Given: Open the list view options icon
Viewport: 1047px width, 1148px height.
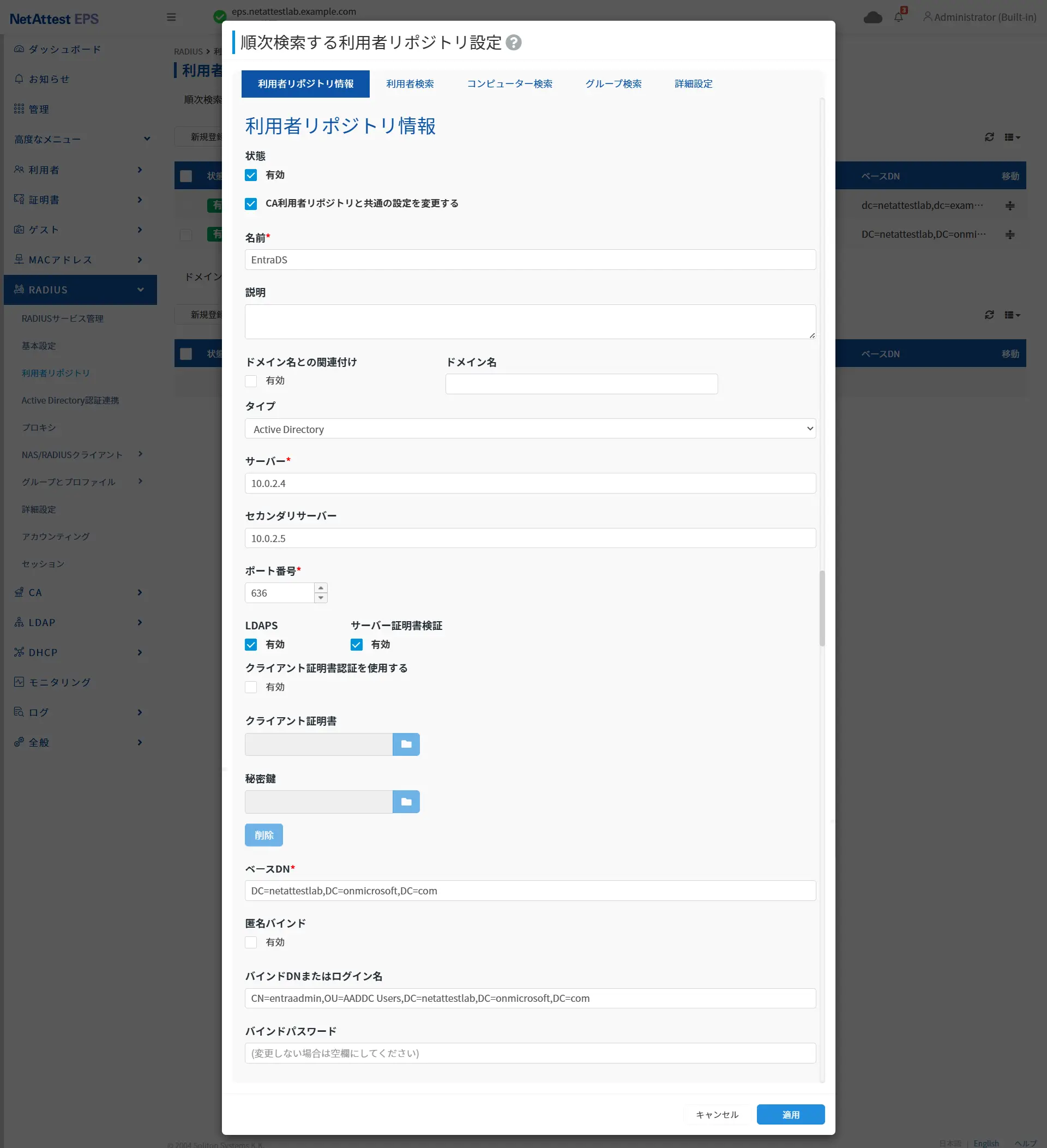Looking at the screenshot, I should coord(1012,137).
